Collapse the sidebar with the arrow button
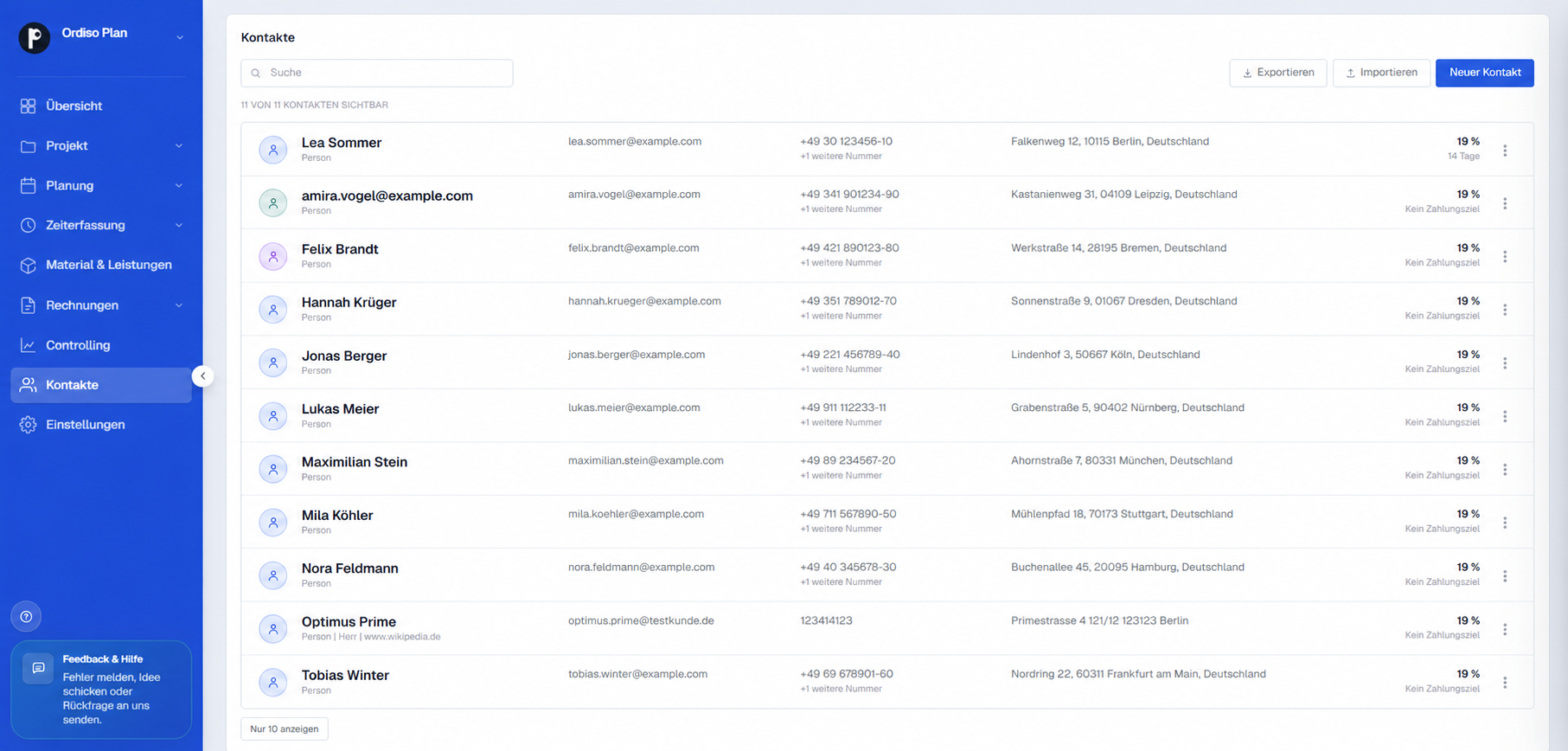 [x=202, y=375]
